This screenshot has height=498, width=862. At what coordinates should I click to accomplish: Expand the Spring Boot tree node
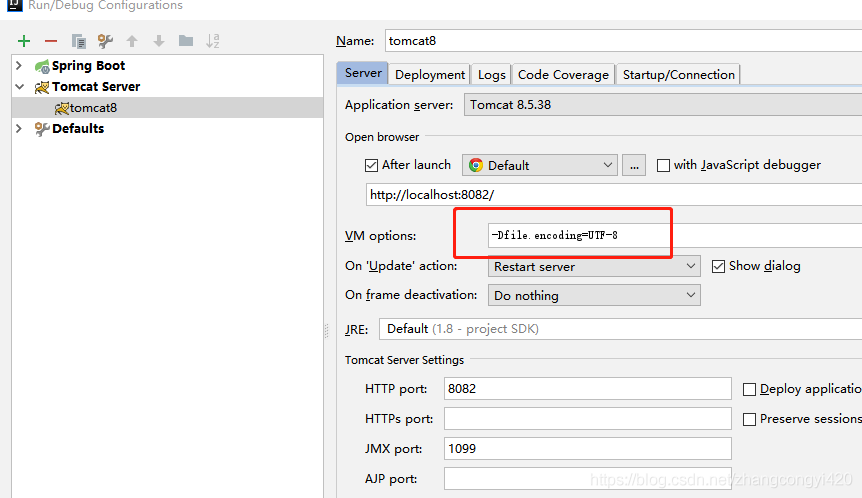point(19,65)
